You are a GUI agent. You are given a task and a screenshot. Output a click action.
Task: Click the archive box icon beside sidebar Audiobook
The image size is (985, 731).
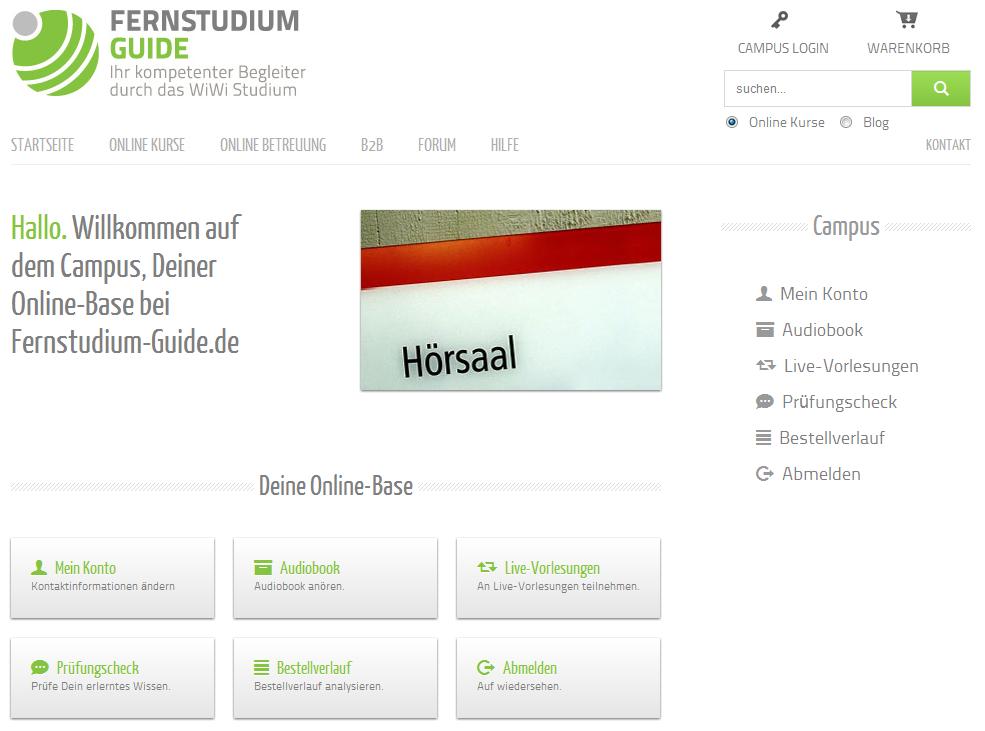coord(765,330)
